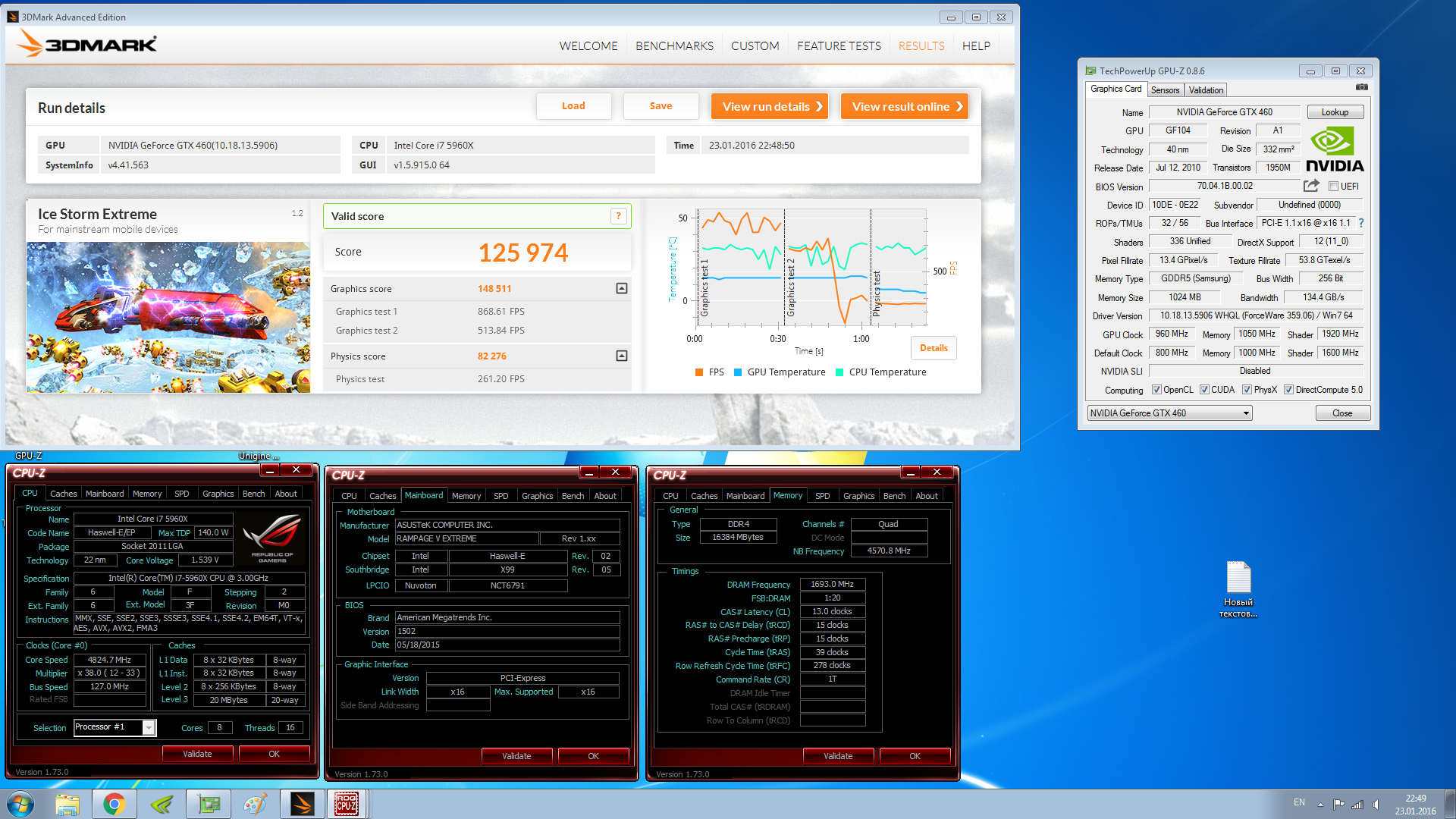
Task: Open Bench tab in Mainboard CPU-Z window
Action: (x=573, y=496)
